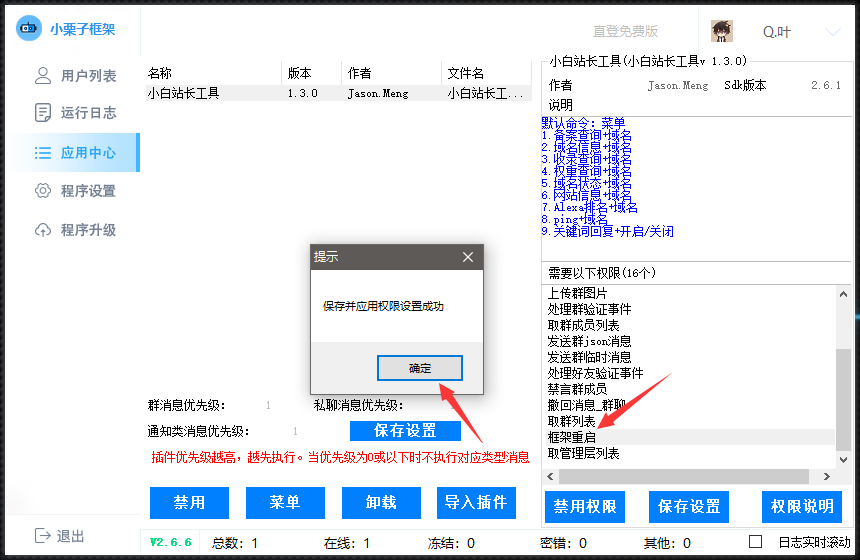Click the permissions horizontal scrollbar thumb

[684, 477]
